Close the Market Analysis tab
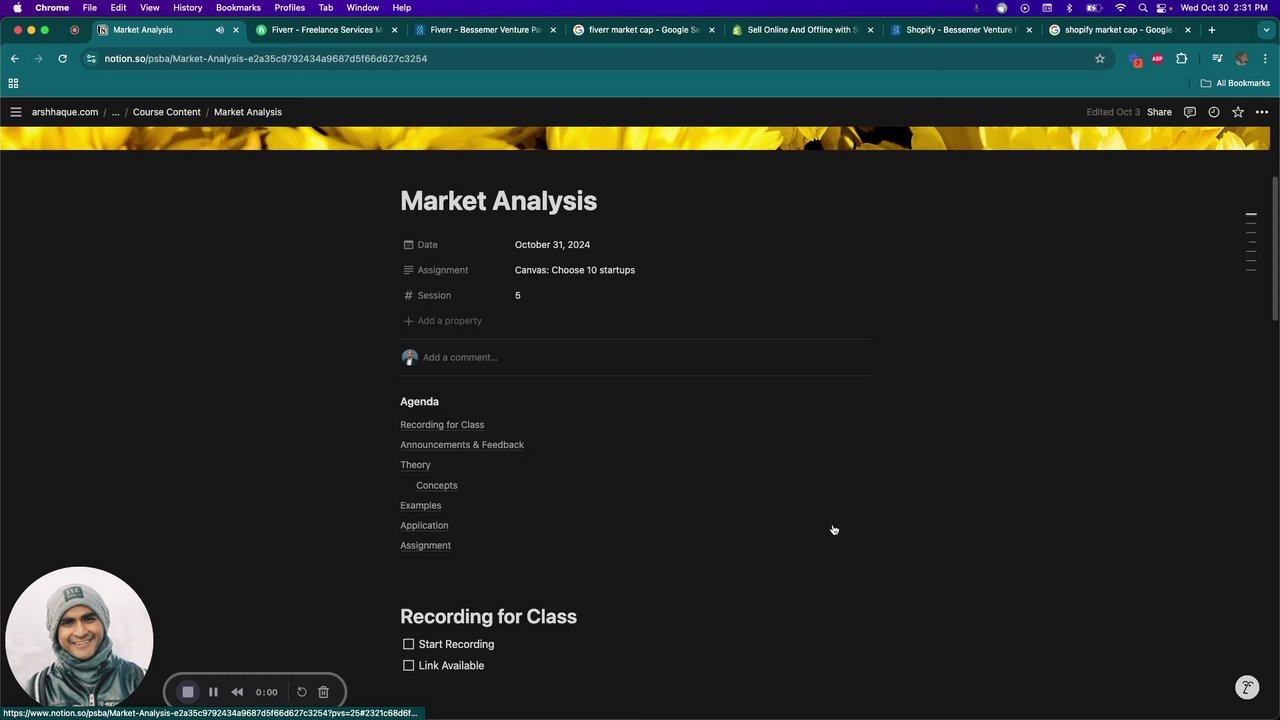This screenshot has height=720, width=1280. point(236,30)
